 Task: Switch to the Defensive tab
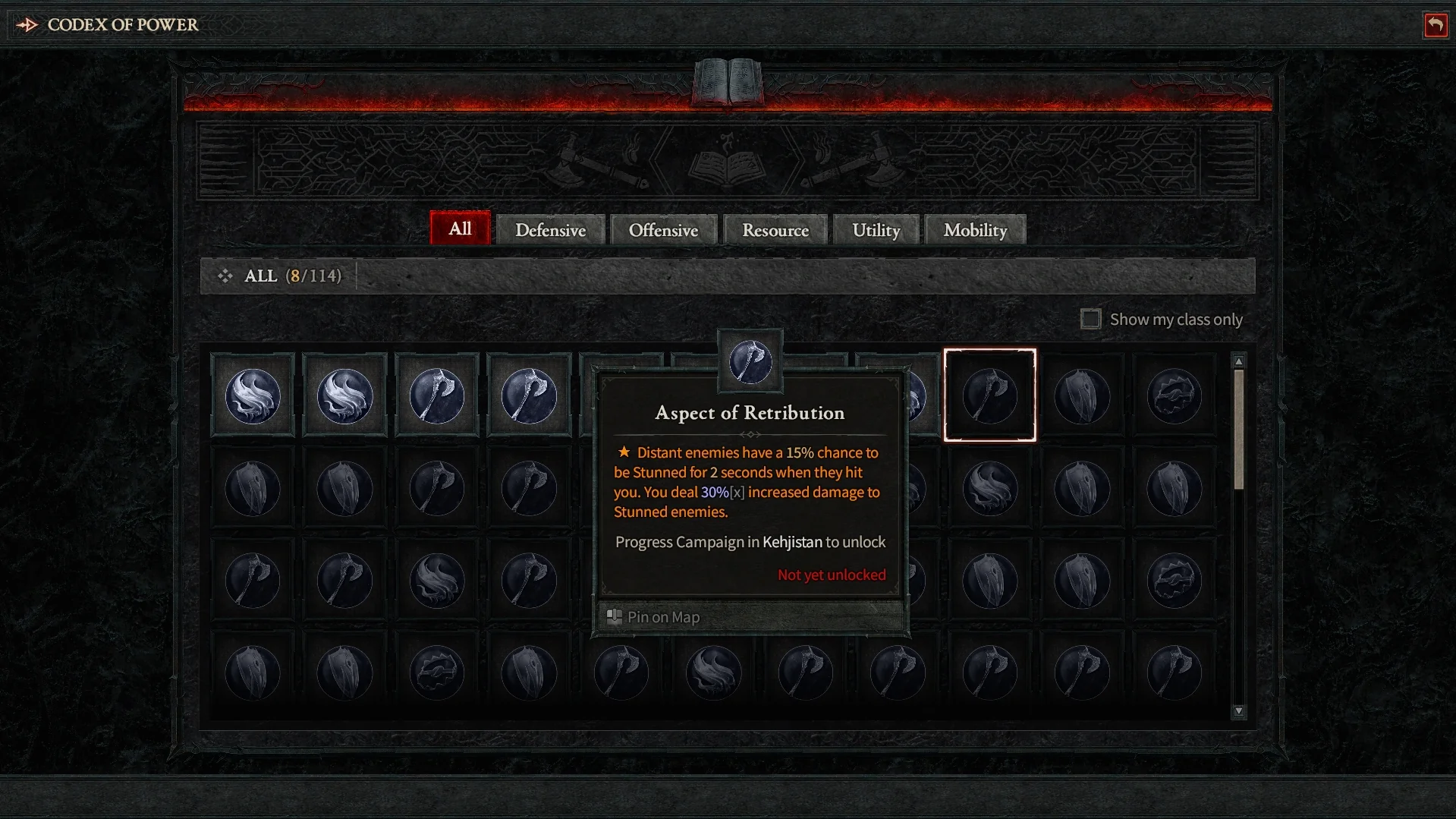[551, 230]
